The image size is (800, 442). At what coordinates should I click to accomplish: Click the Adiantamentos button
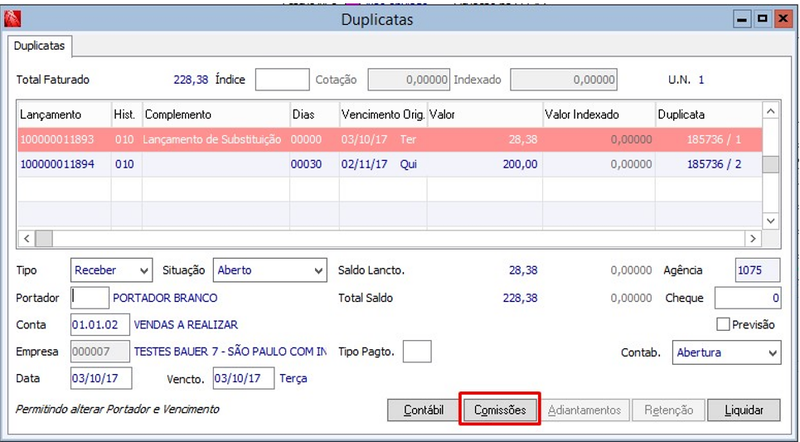[x=585, y=410]
